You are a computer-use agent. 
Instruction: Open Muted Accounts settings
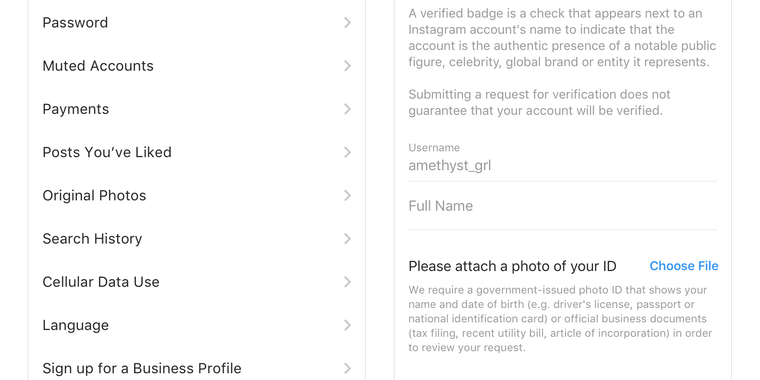pyautogui.click(x=196, y=66)
